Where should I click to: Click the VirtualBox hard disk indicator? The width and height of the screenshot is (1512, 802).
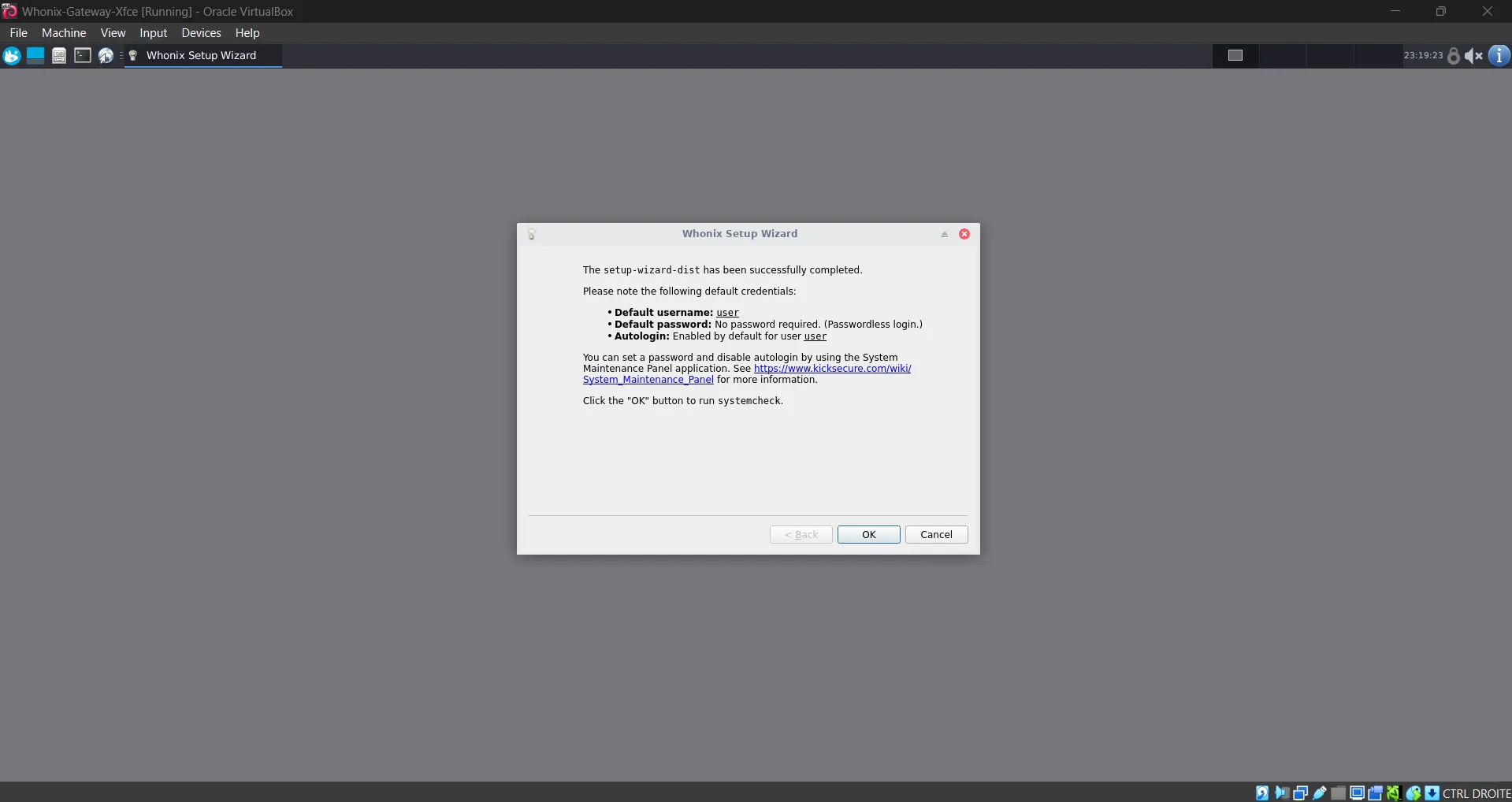tap(1262, 793)
